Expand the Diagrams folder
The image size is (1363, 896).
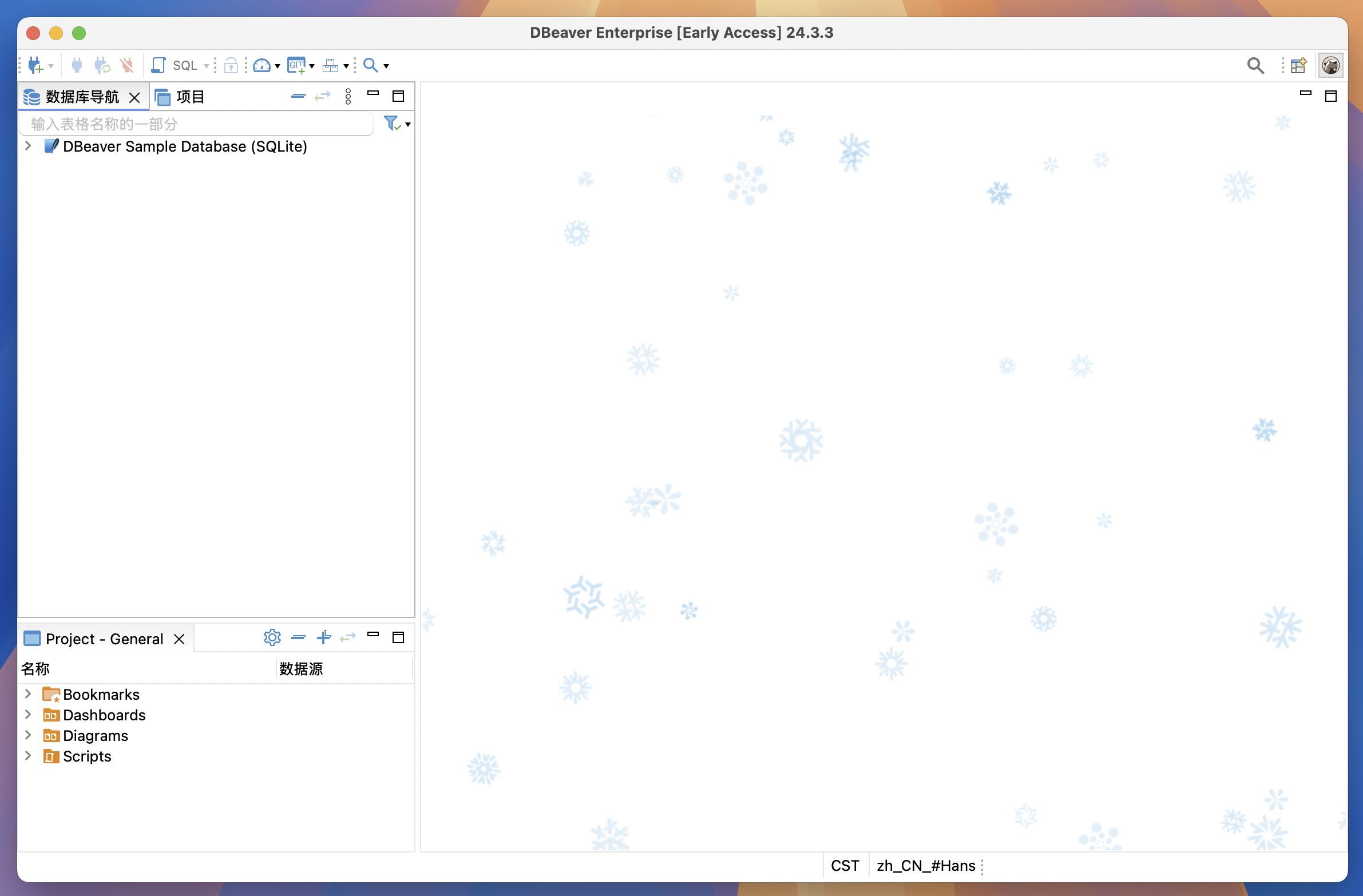[x=27, y=735]
